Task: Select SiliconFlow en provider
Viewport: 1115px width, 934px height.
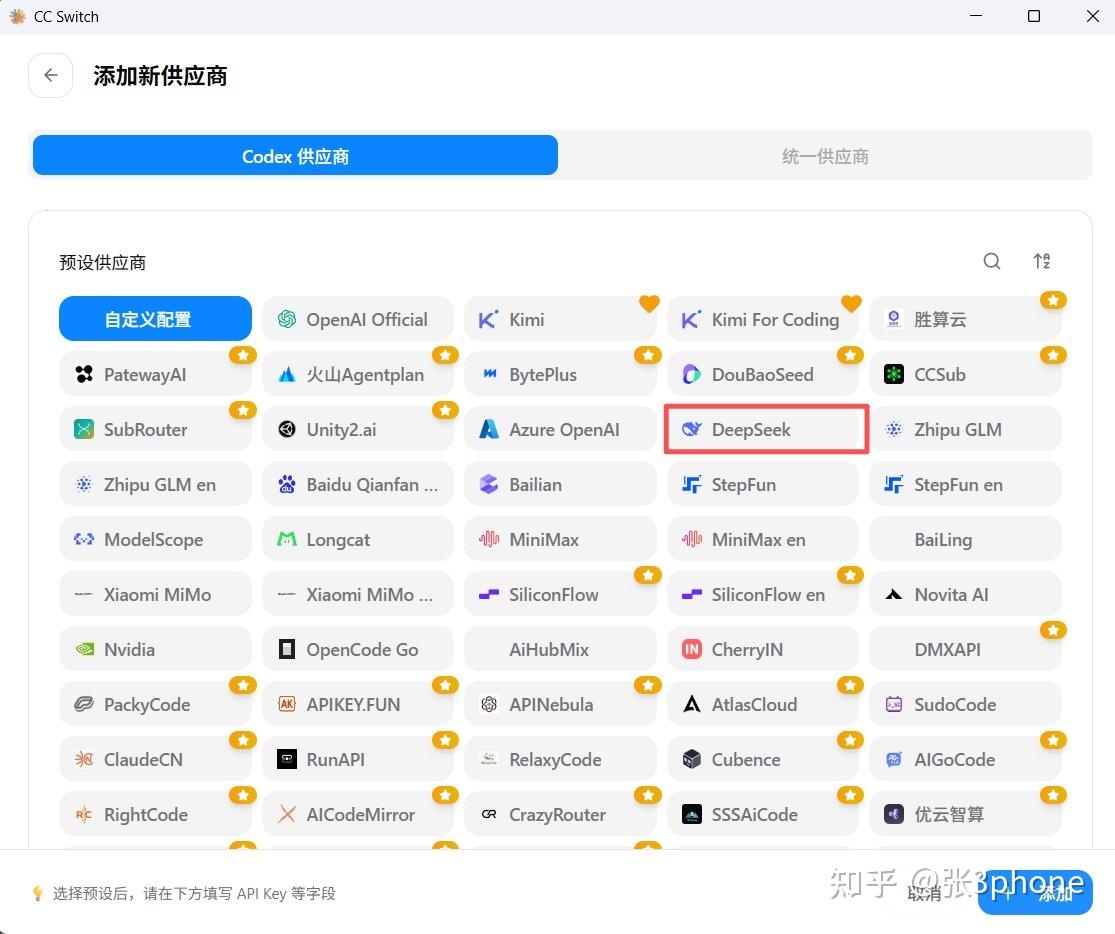Action: coord(763,594)
